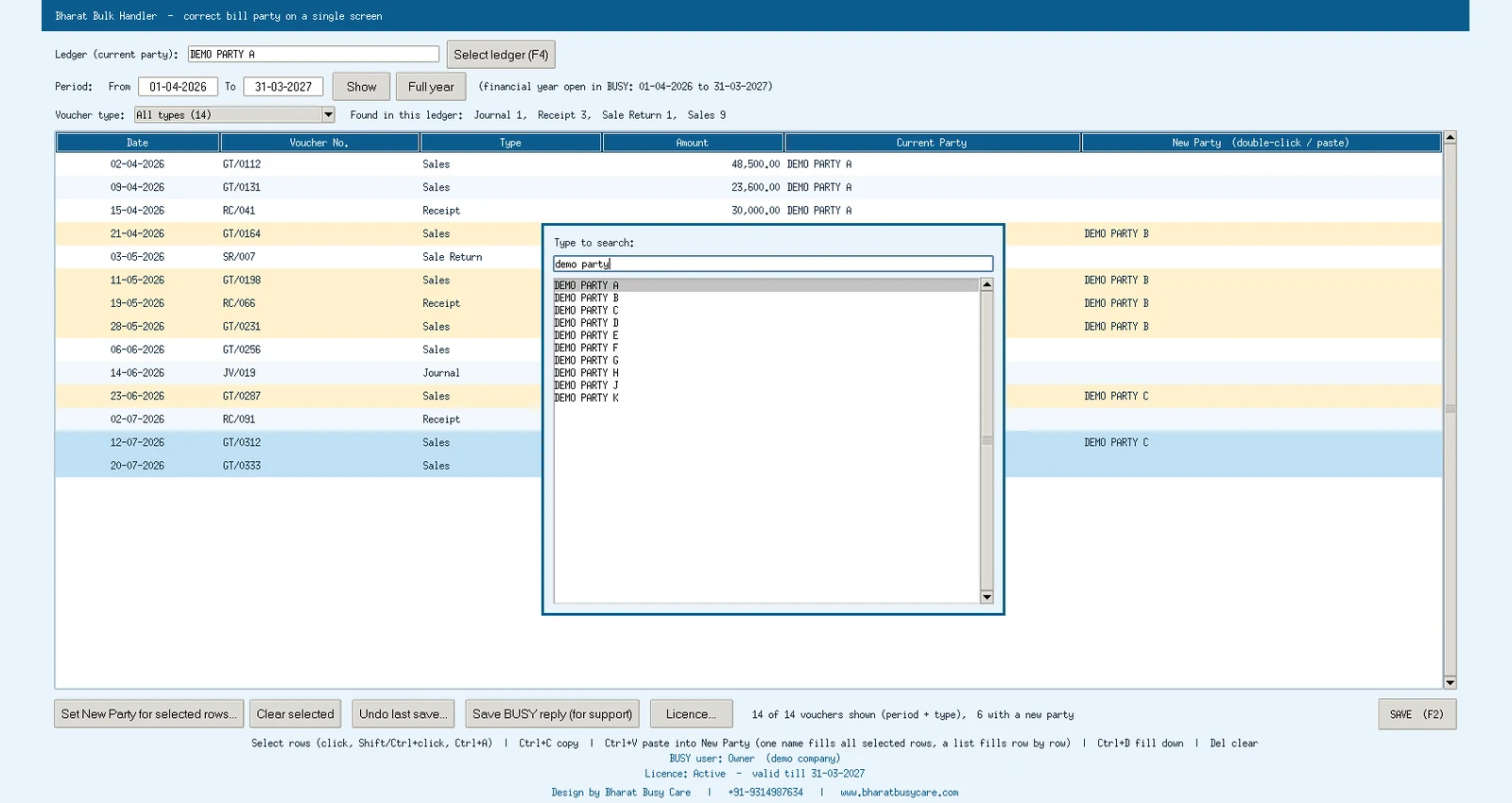The image size is (1512, 803).
Task: Select DEMO PARTY E in search list
Action: tap(766, 335)
